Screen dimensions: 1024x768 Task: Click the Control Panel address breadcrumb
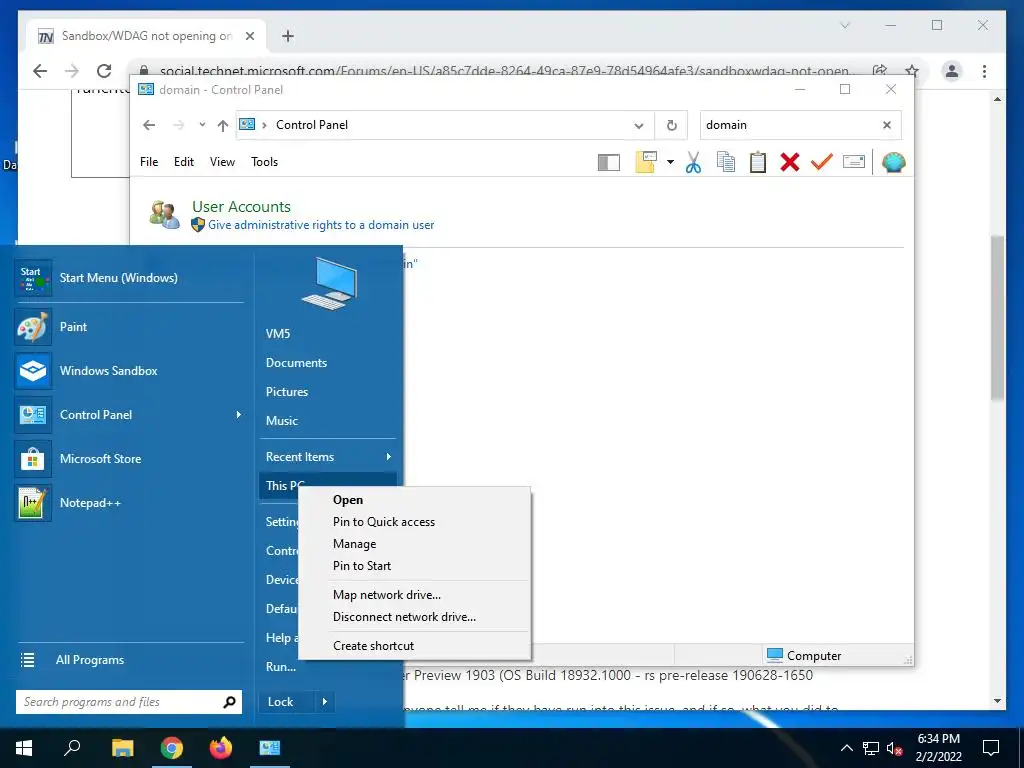312,125
